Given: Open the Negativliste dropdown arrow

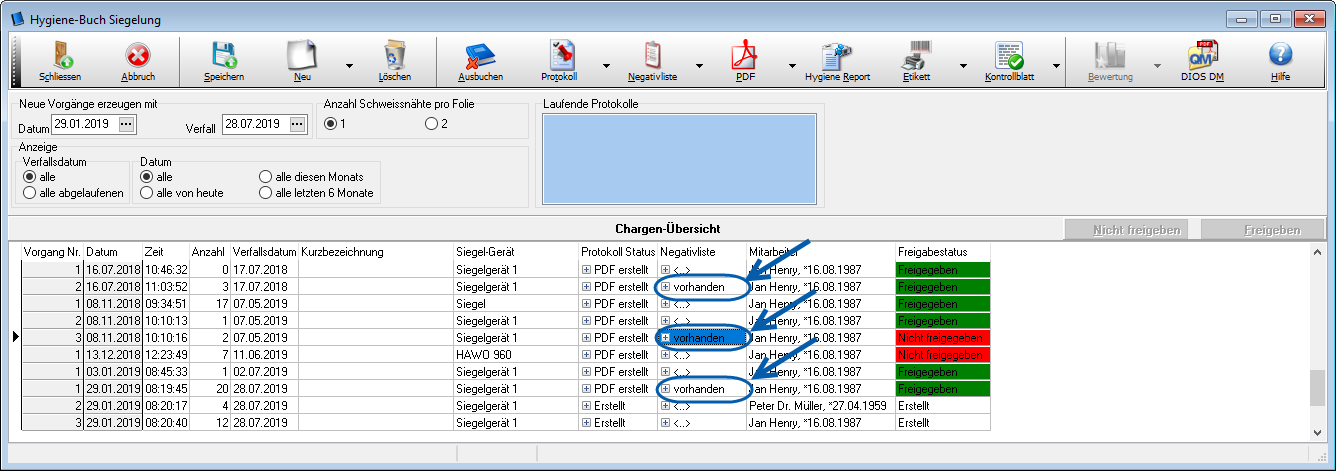Looking at the screenshot, I should tap(699, 66).
